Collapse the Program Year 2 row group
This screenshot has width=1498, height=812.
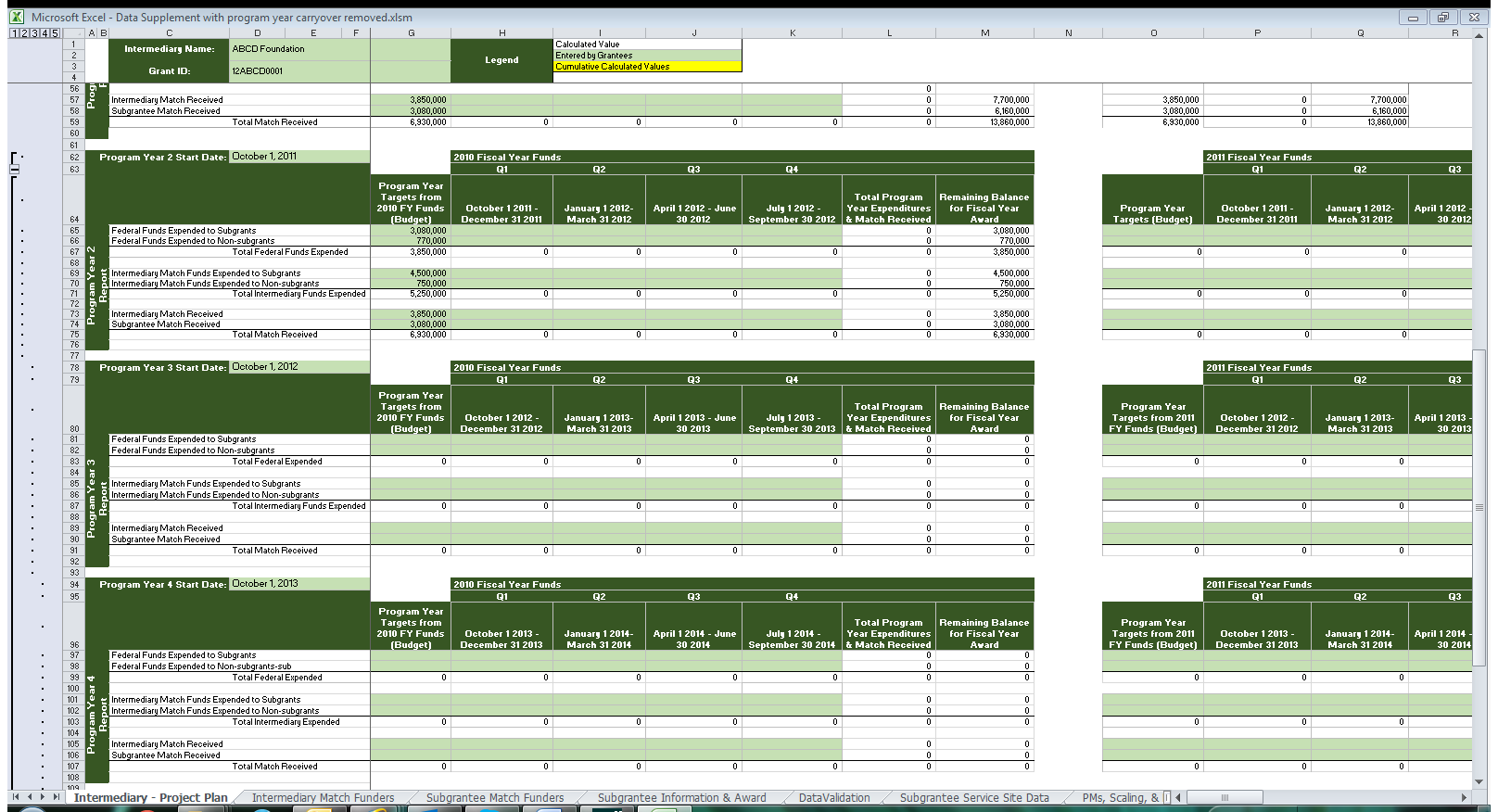(x=15, y=170)
